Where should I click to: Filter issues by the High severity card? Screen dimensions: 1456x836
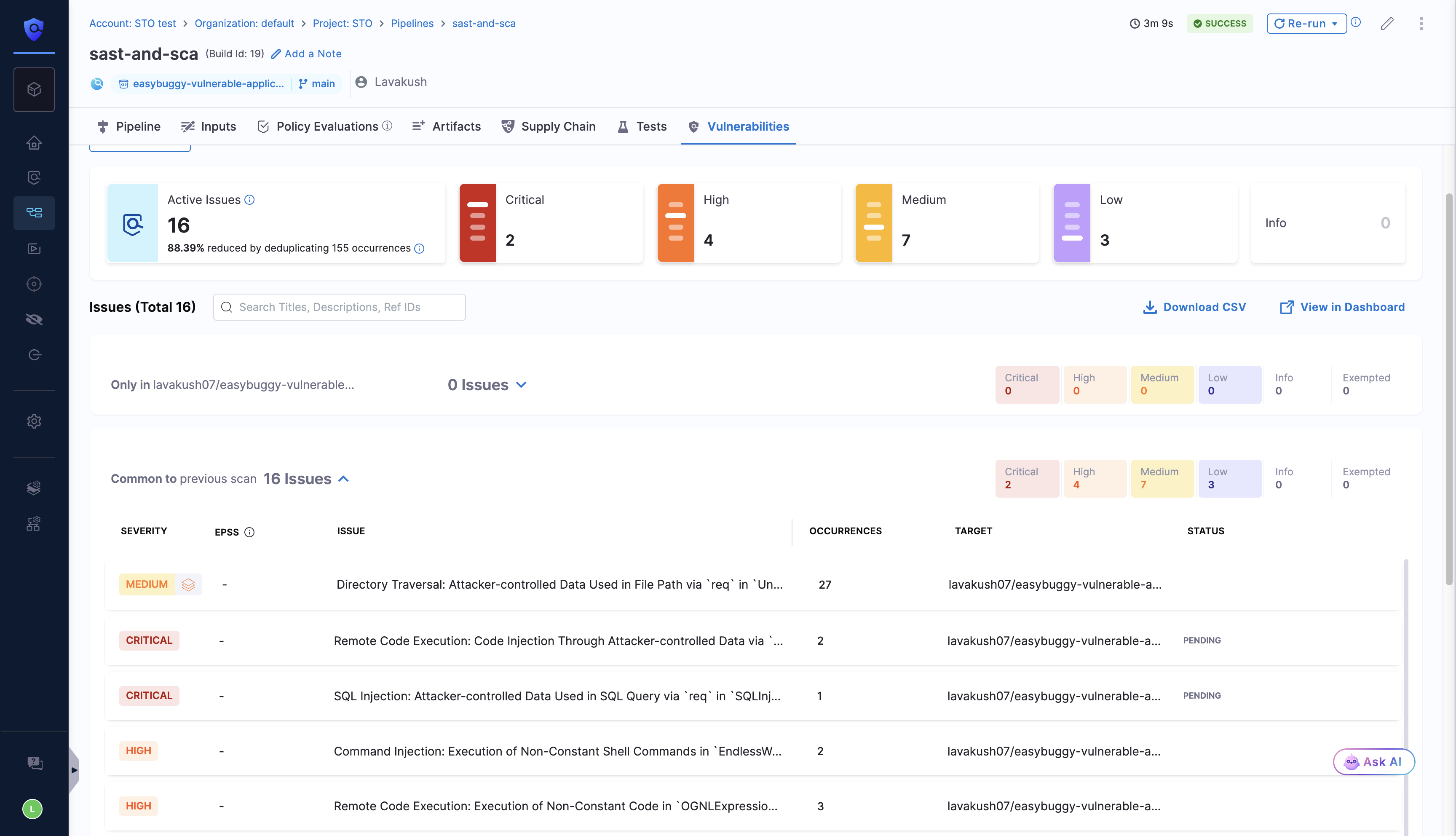[x=749, y=223]
